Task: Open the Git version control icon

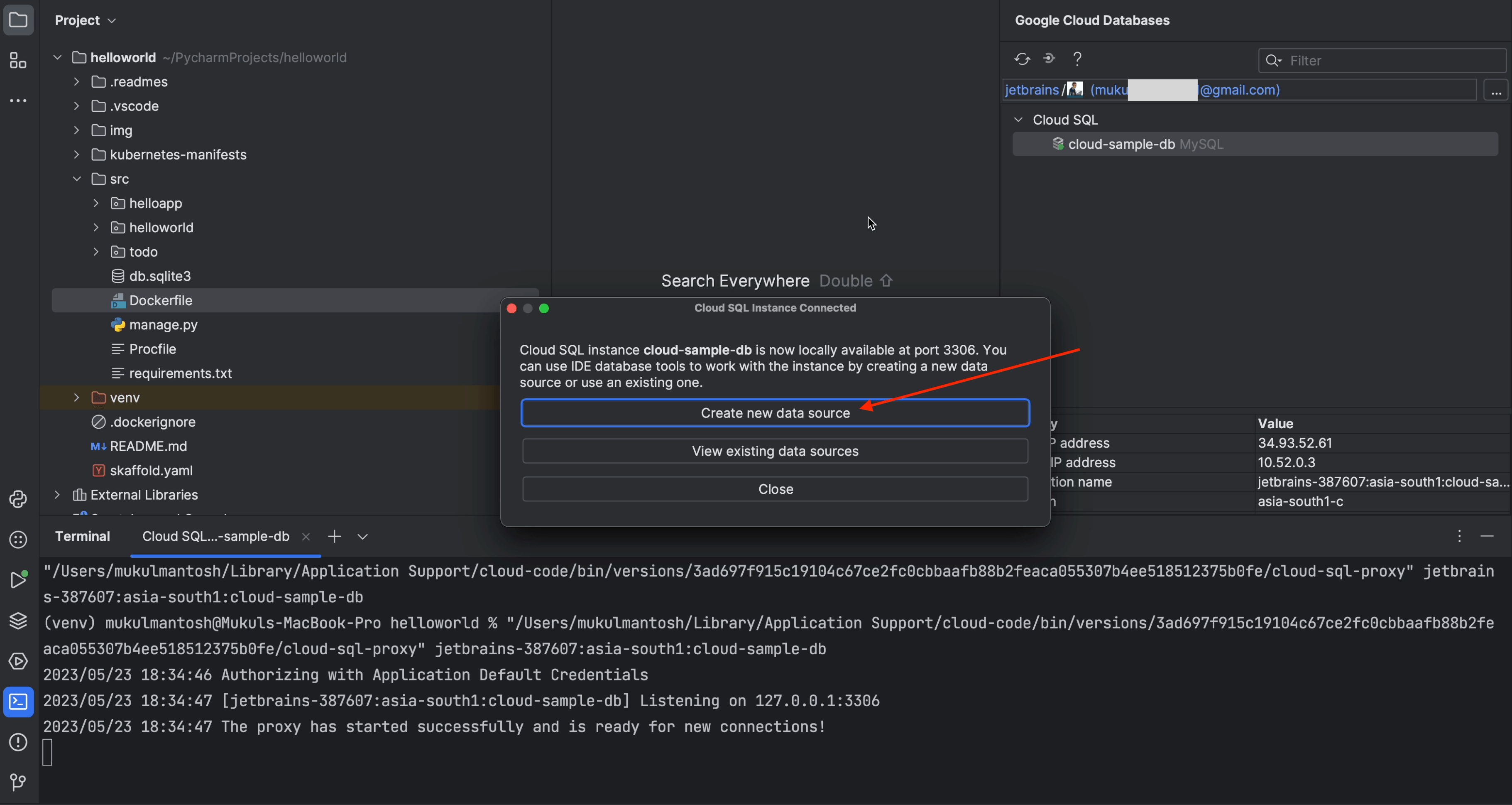Action: pos(18,782)
